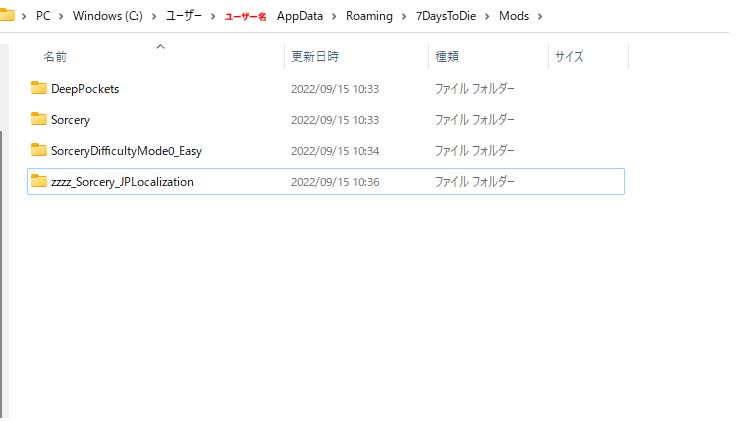Click the zzzz_Sorcery_JPLocalization date 10:36
Image resolution: width=742 pixels, height=421 pixels.
pos(335,182)
